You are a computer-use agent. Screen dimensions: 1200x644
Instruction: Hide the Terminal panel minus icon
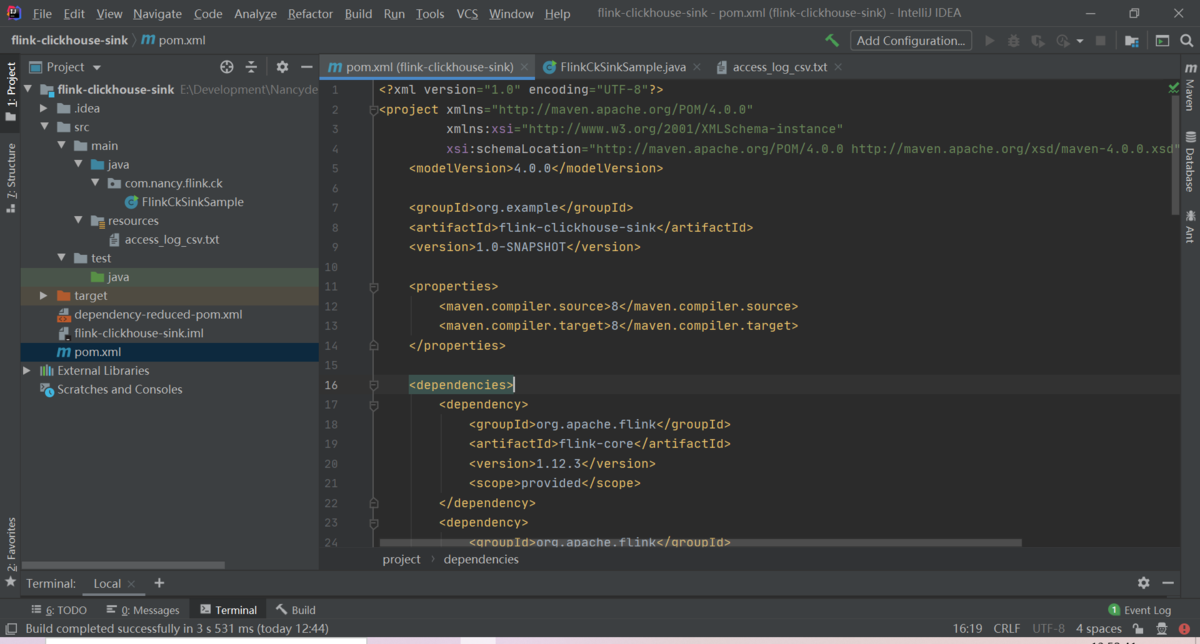[1169, 583]
